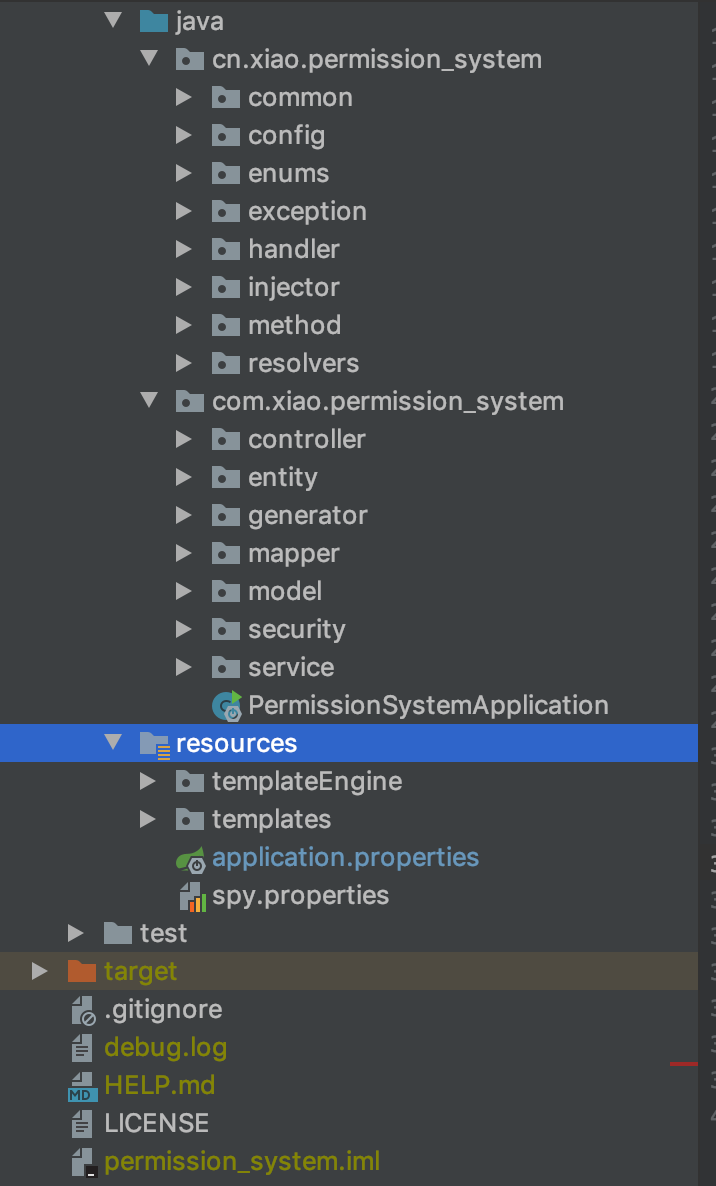The width and height of the screenshot is (716, 1186).
Task: Click the blue java source folder icon
Action: coord(154,21)
